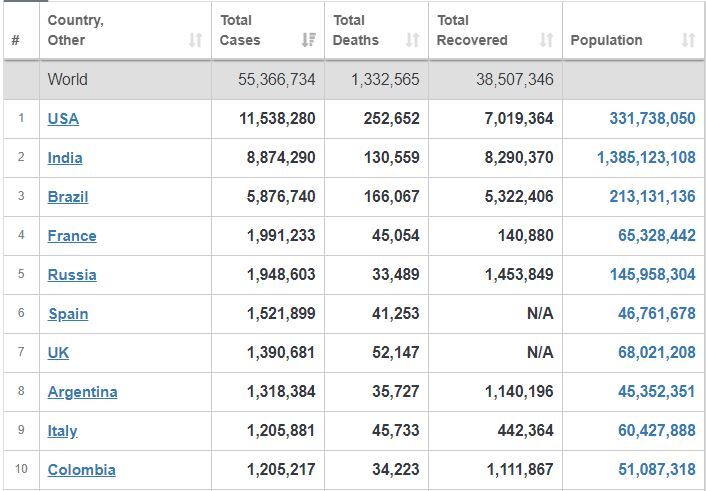Click India population 1,385,123,108 link
Viewport: 706px width, 491px height.
tap(646, 158)
